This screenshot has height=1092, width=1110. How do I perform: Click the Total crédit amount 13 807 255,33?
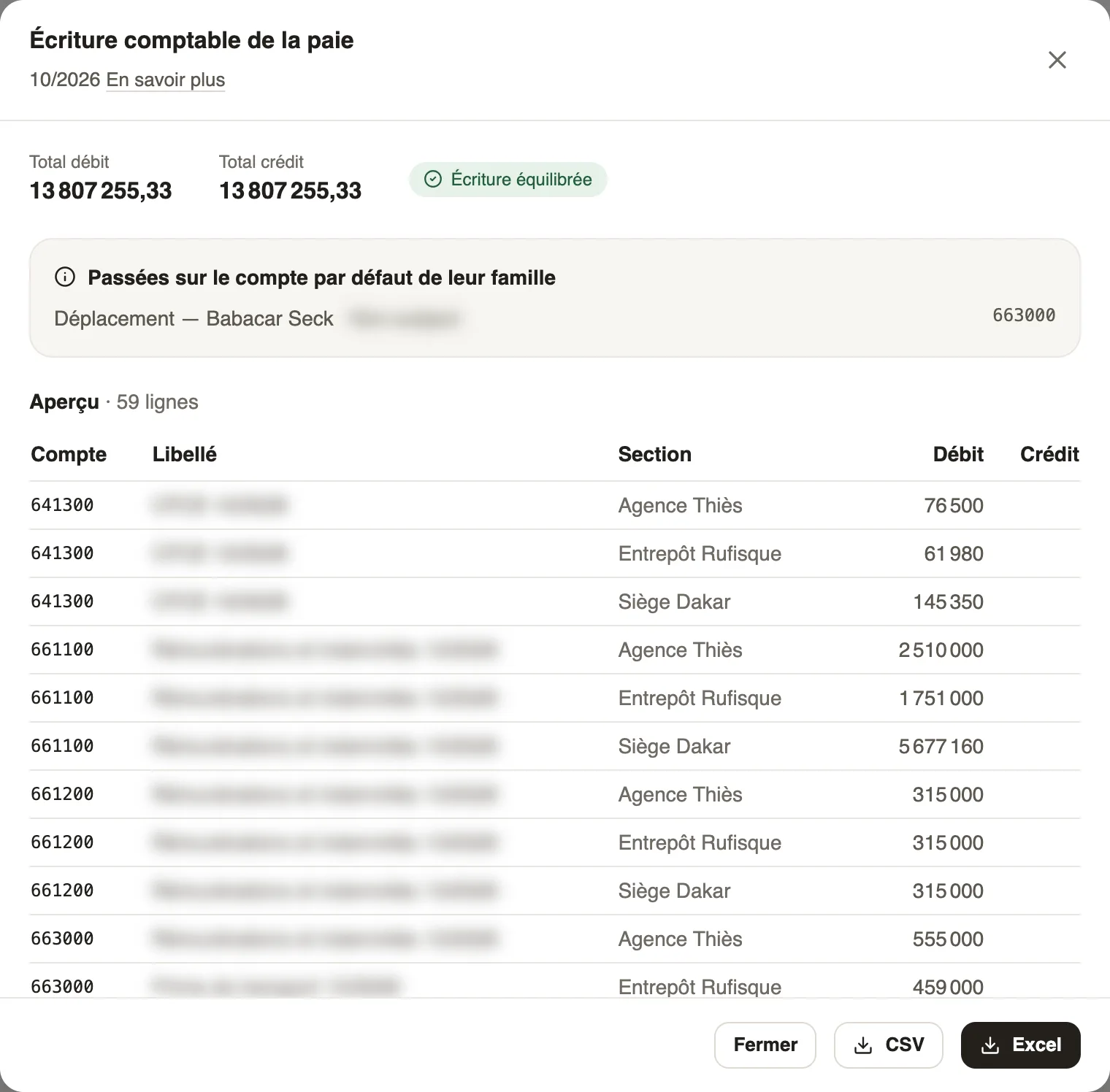291,191
